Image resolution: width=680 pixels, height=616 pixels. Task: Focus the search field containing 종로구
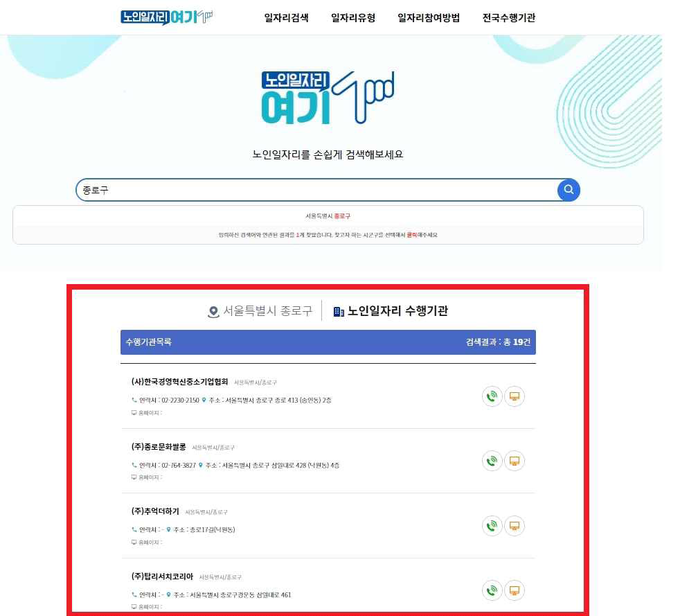click(317, 190)
